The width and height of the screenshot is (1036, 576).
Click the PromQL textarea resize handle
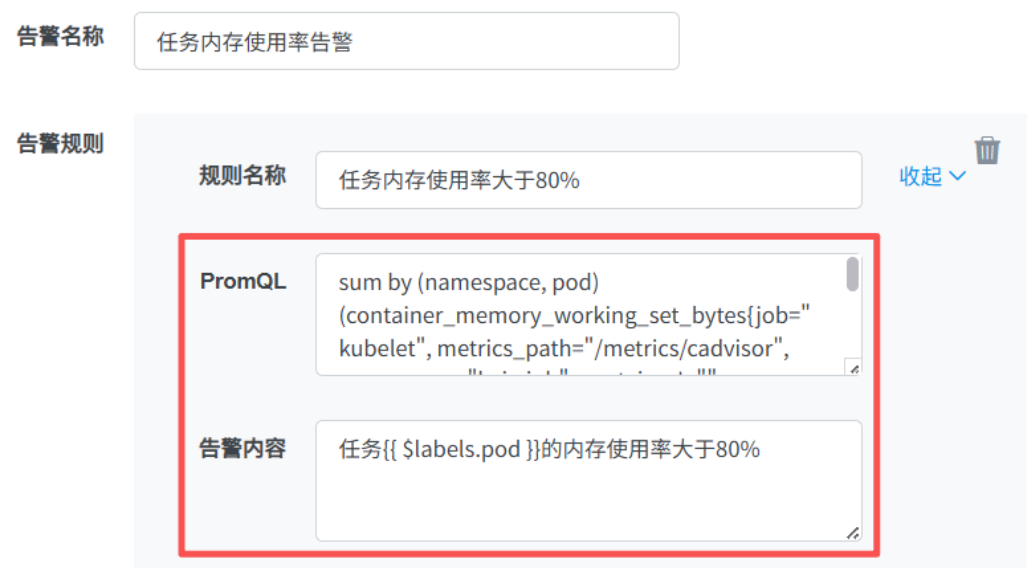coord(853,368)
